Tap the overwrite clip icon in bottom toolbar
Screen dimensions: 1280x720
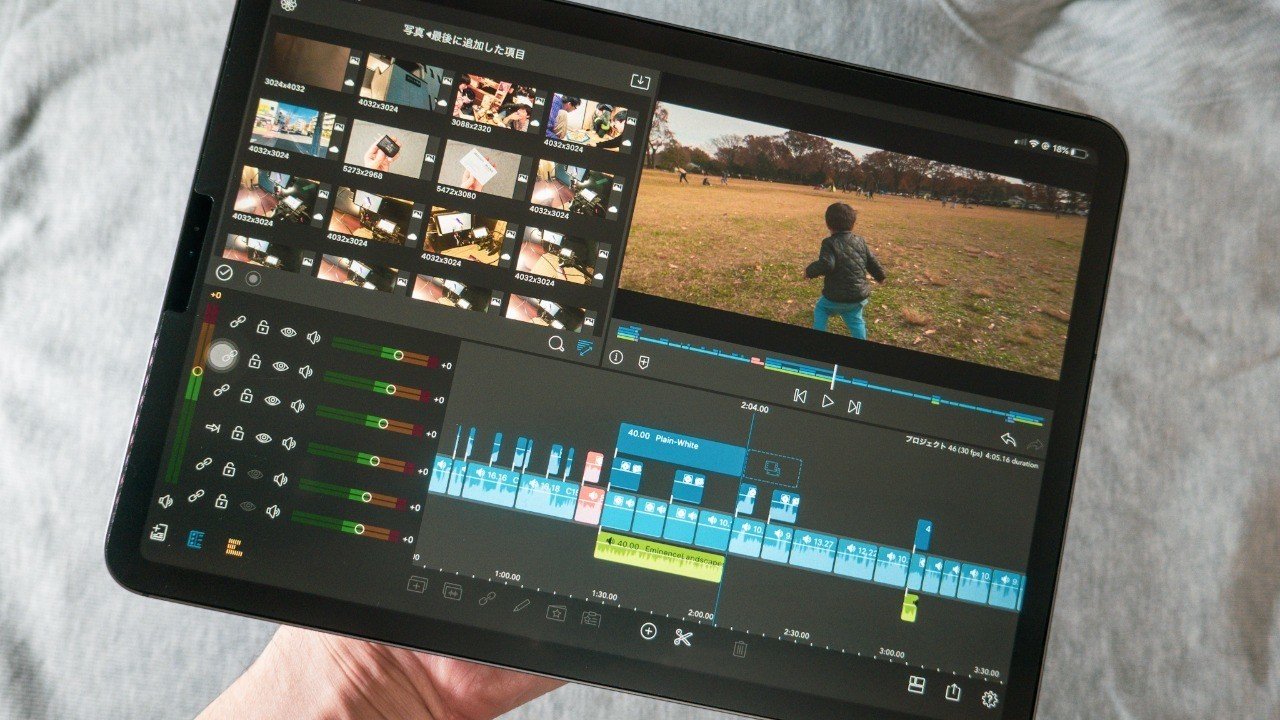pos(452,591)
